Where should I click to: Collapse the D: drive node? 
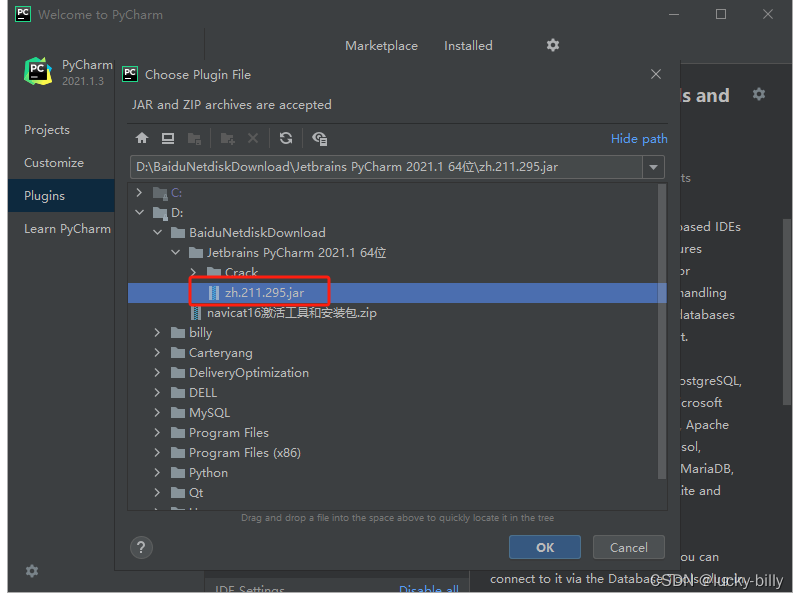139,213
